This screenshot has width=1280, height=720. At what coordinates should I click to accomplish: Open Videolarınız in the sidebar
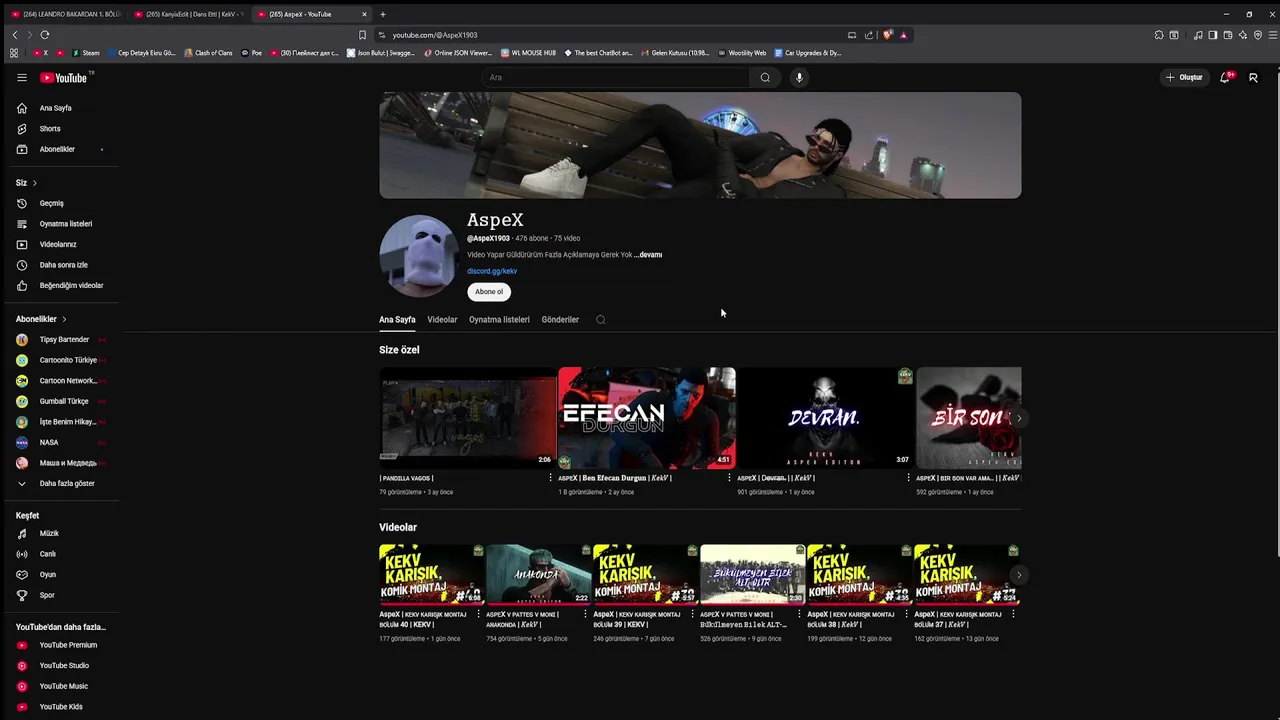58,244
